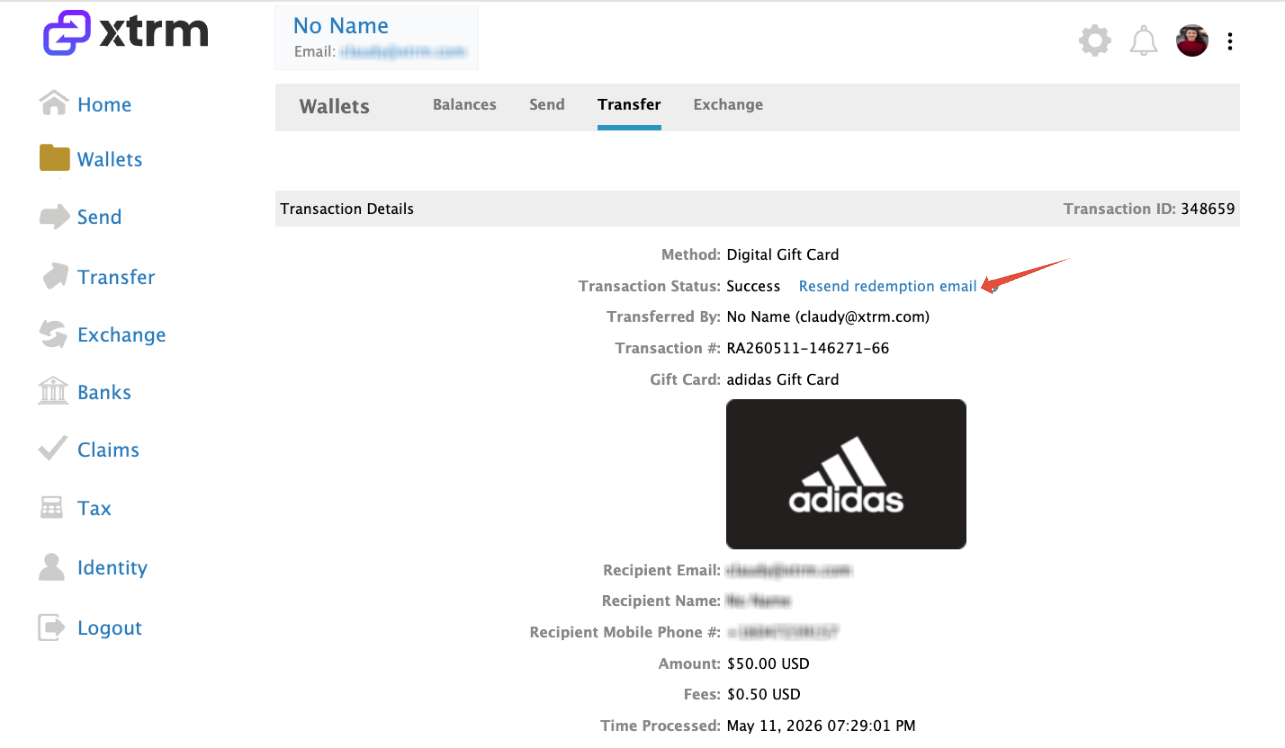This screenshot has width=1285, height=748.
Task: Open settings with the gear icon
Action: (x=1095, y=41)
